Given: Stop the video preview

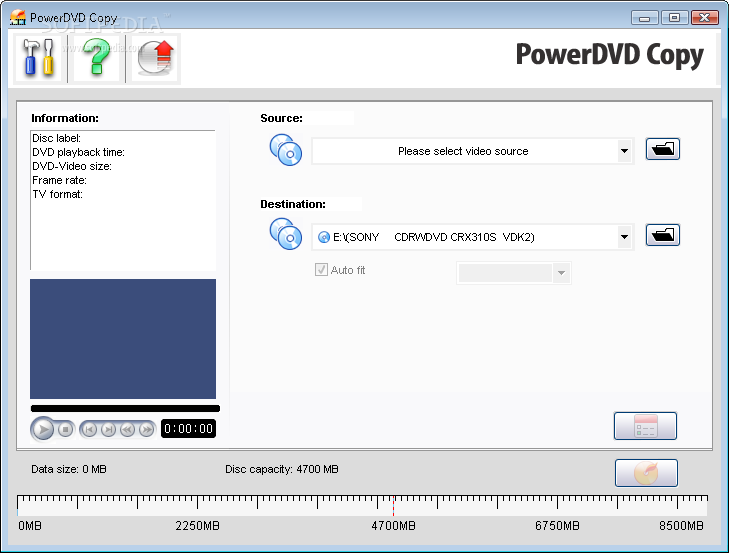Looking at the screenshot, I should [66, 429].
